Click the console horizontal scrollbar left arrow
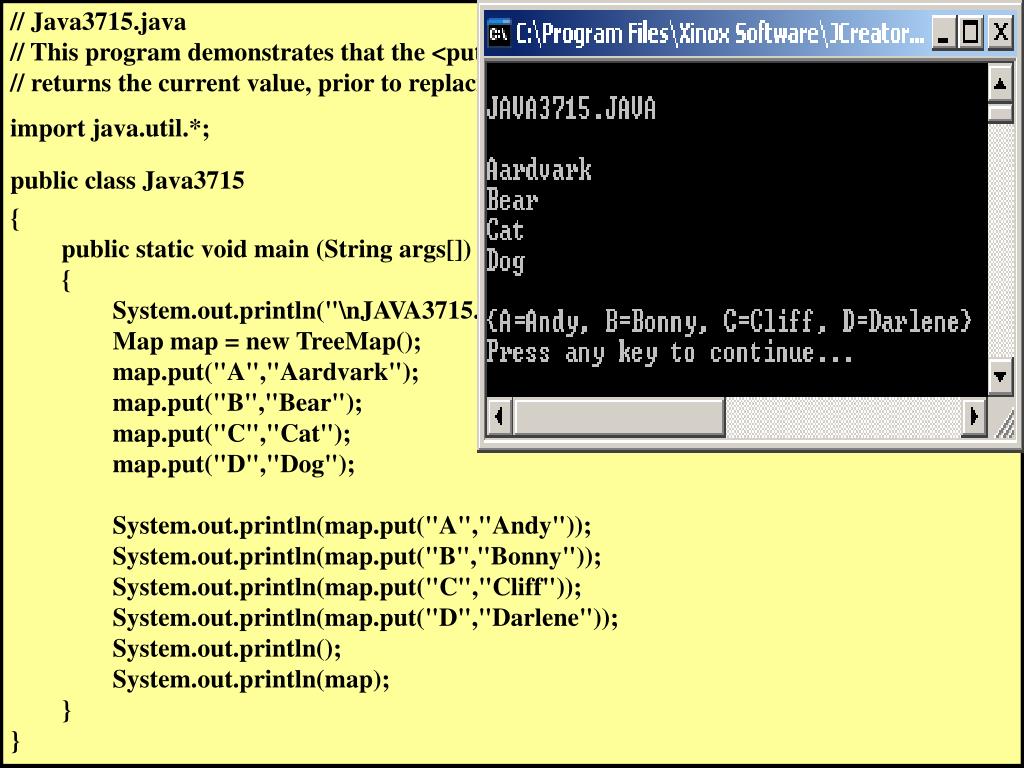Viewport: 1024px width, 768px height. 500,416
